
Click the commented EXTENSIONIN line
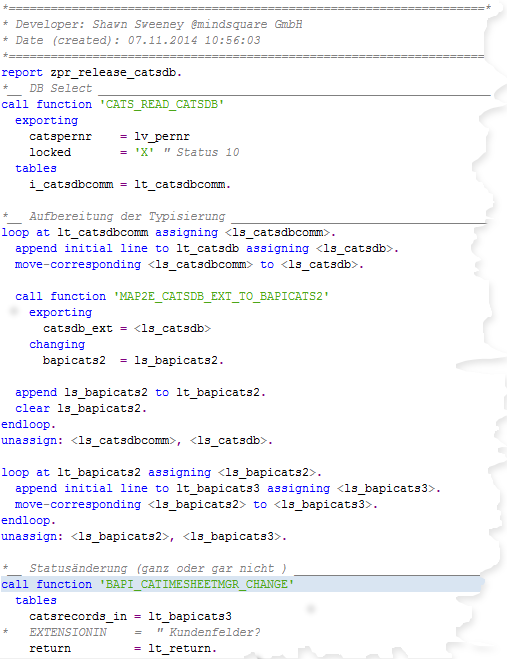[x=131, y=632]
